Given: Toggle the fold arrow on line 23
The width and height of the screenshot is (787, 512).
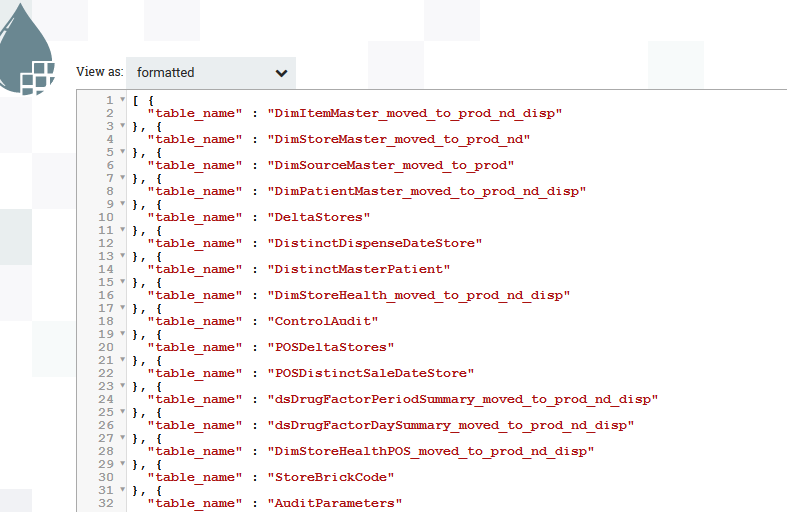Looking at the screenshot, I should tap(122, 386).
